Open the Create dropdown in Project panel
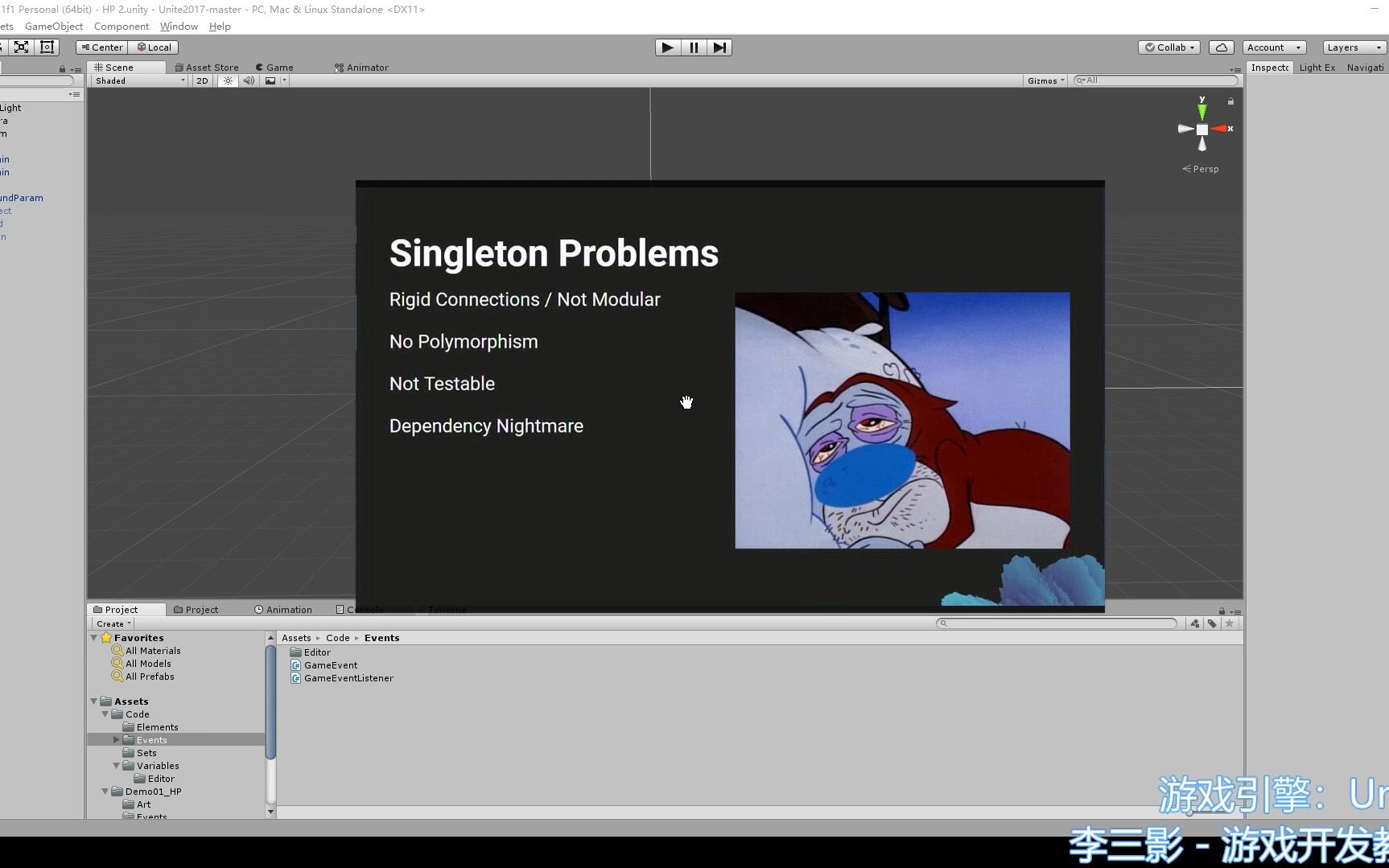Viewport: 1389px width, 868px height. point(113,623)
